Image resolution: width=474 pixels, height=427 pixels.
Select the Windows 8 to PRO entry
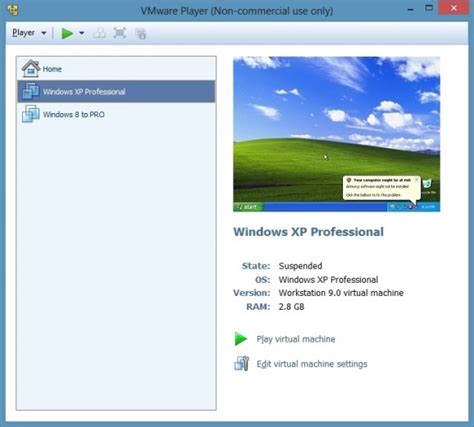[x=116, y=114]
